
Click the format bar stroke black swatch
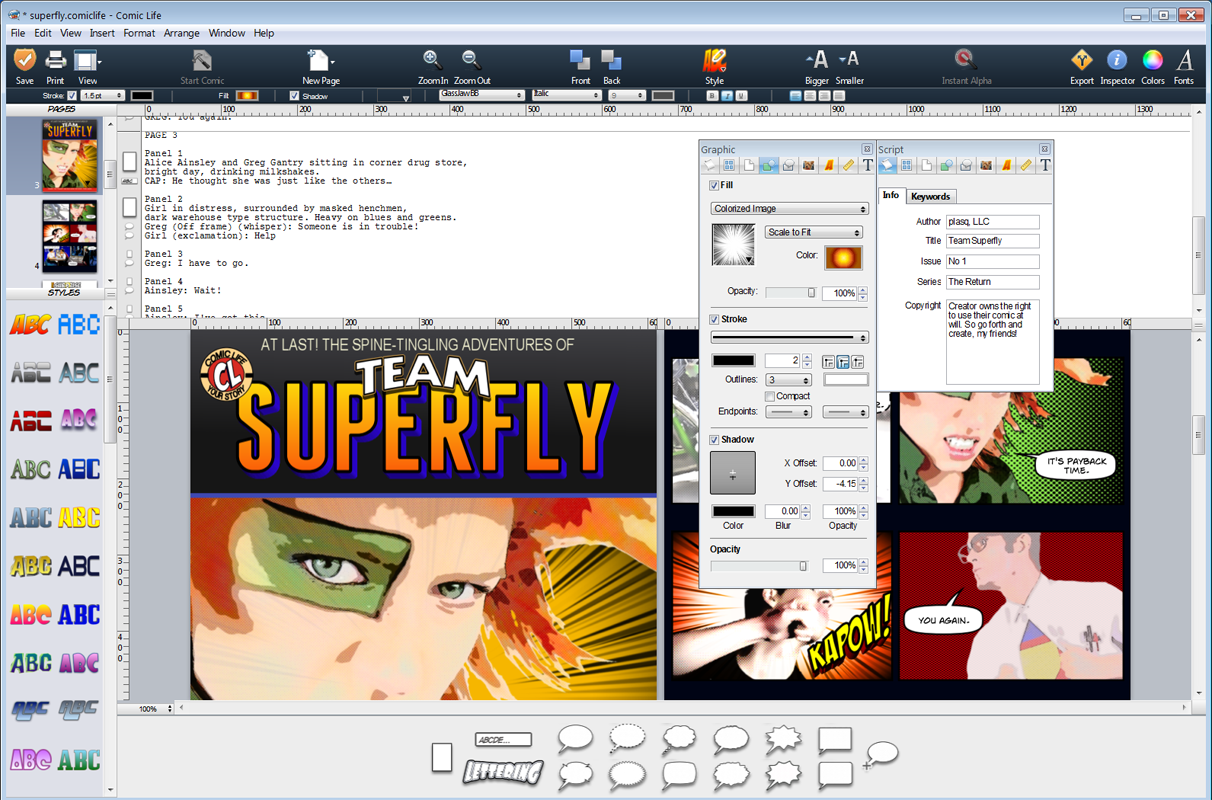click(142, 96)
